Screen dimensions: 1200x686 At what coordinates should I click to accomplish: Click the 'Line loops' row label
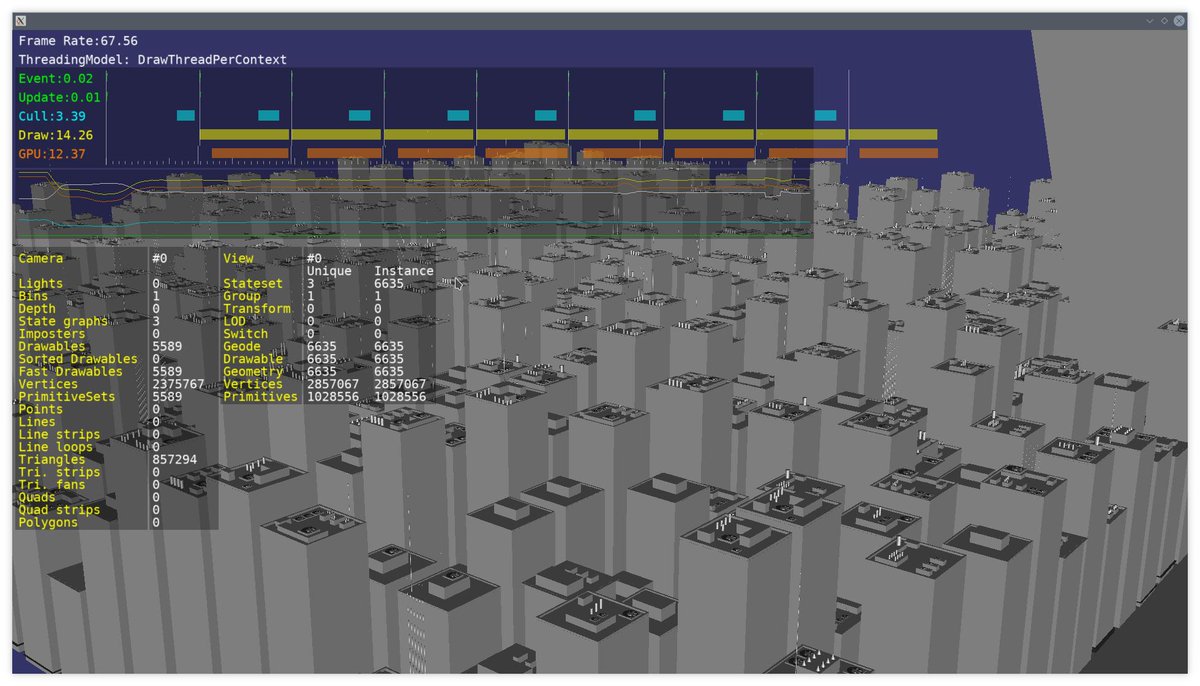pyautogui.click(x=55, y=447)
